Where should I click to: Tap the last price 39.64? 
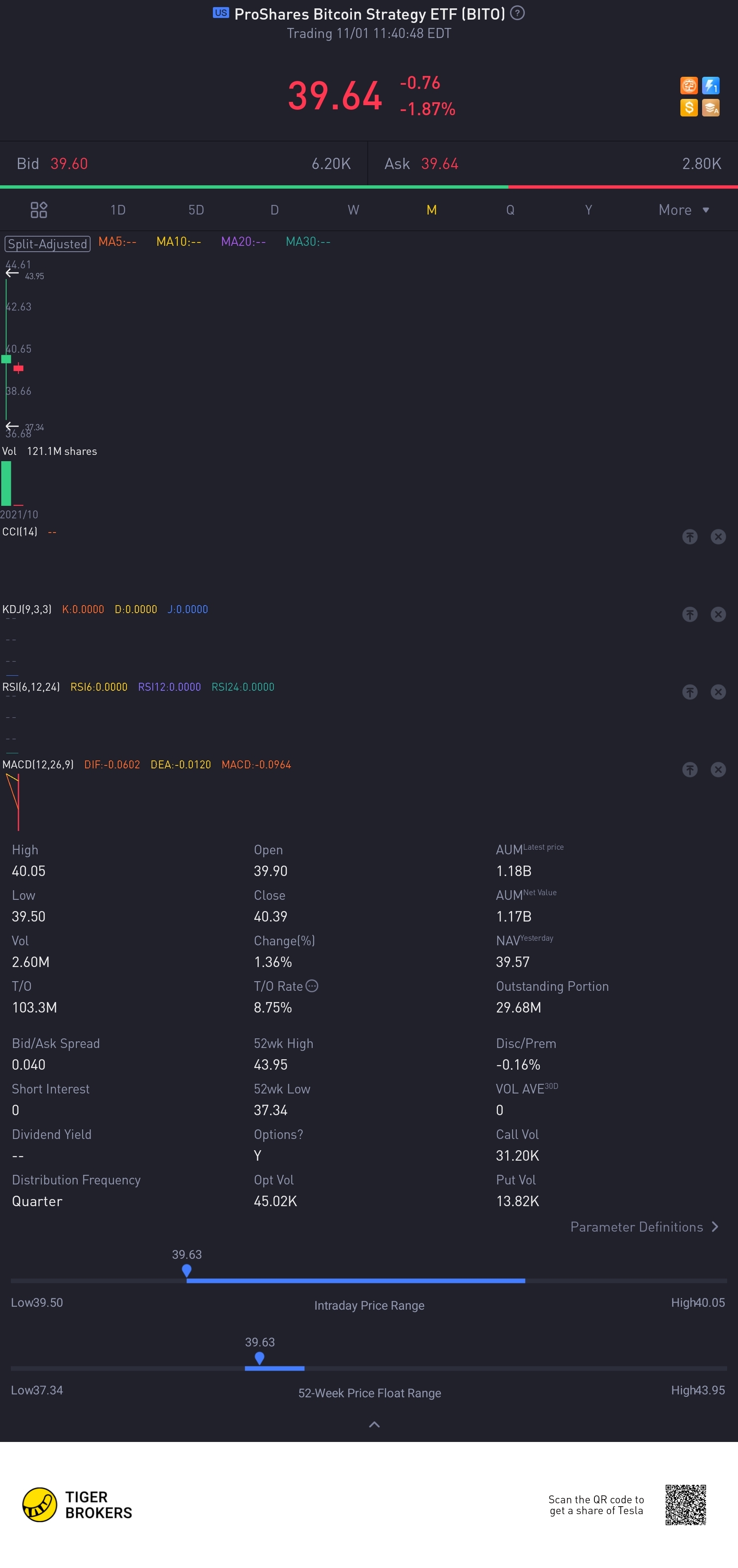[x=335, y=96]
